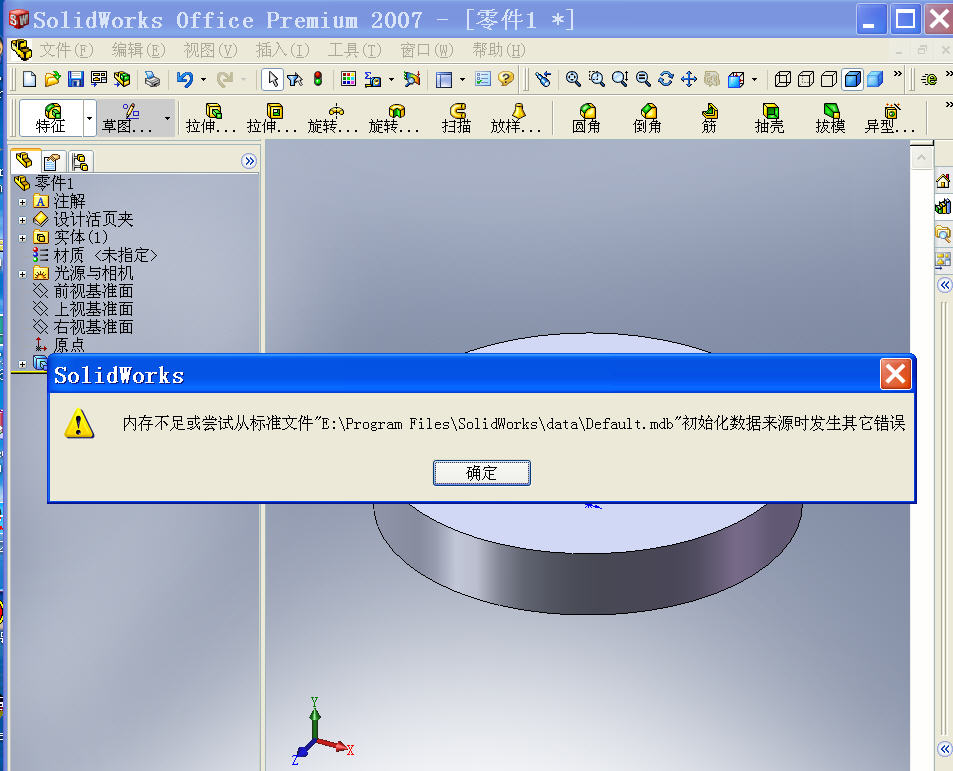The height and width of the screenshot is (771, 953).
Task: Click the Pan four-arrow icon
Action: coord(689,79)
